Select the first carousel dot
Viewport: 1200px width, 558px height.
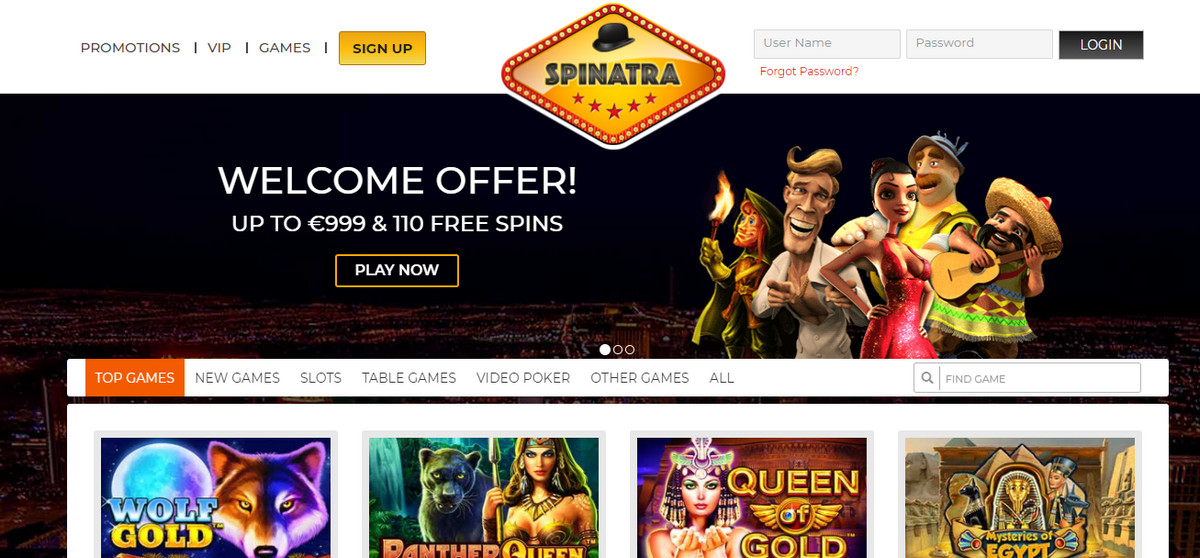(605, 350)
